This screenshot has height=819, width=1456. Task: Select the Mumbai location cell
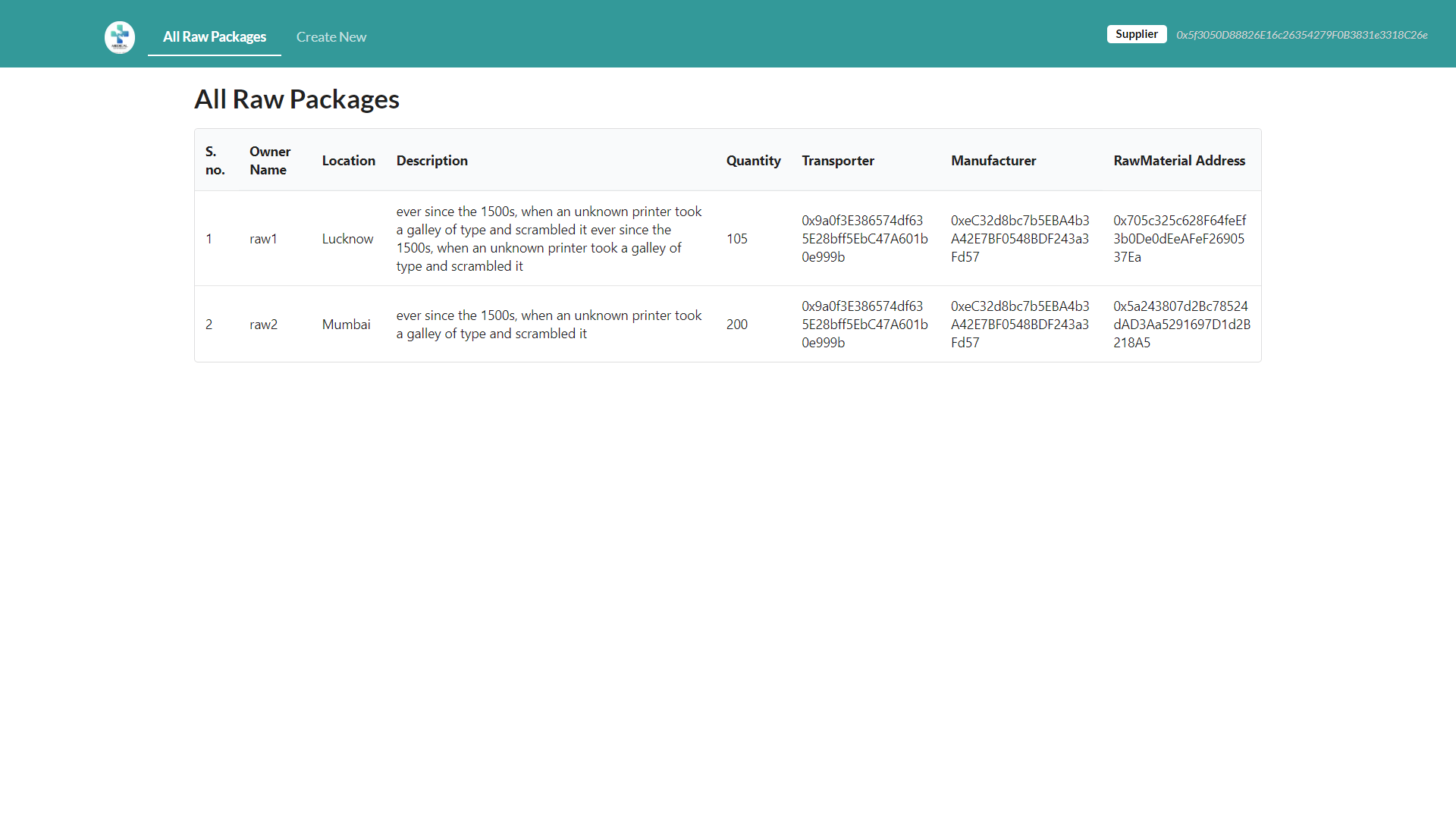[x=346, y=325]
